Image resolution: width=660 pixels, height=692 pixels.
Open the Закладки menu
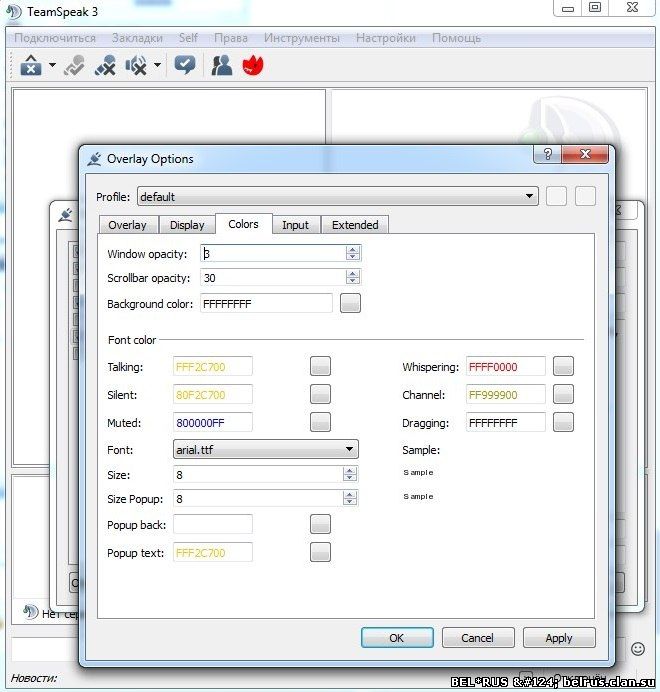[x=137, y=38]
